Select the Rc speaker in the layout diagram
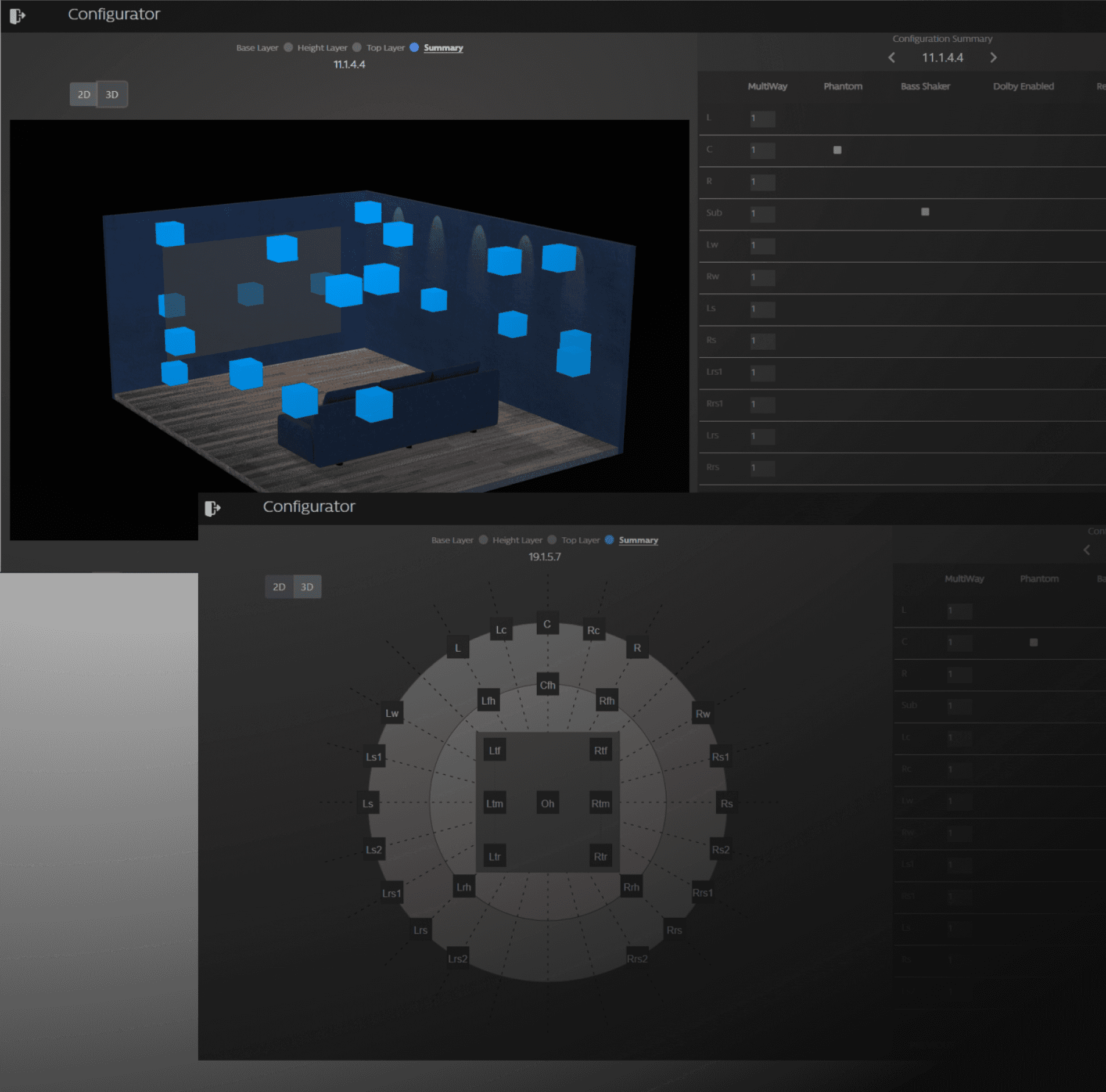 click(x=593, y=630)
